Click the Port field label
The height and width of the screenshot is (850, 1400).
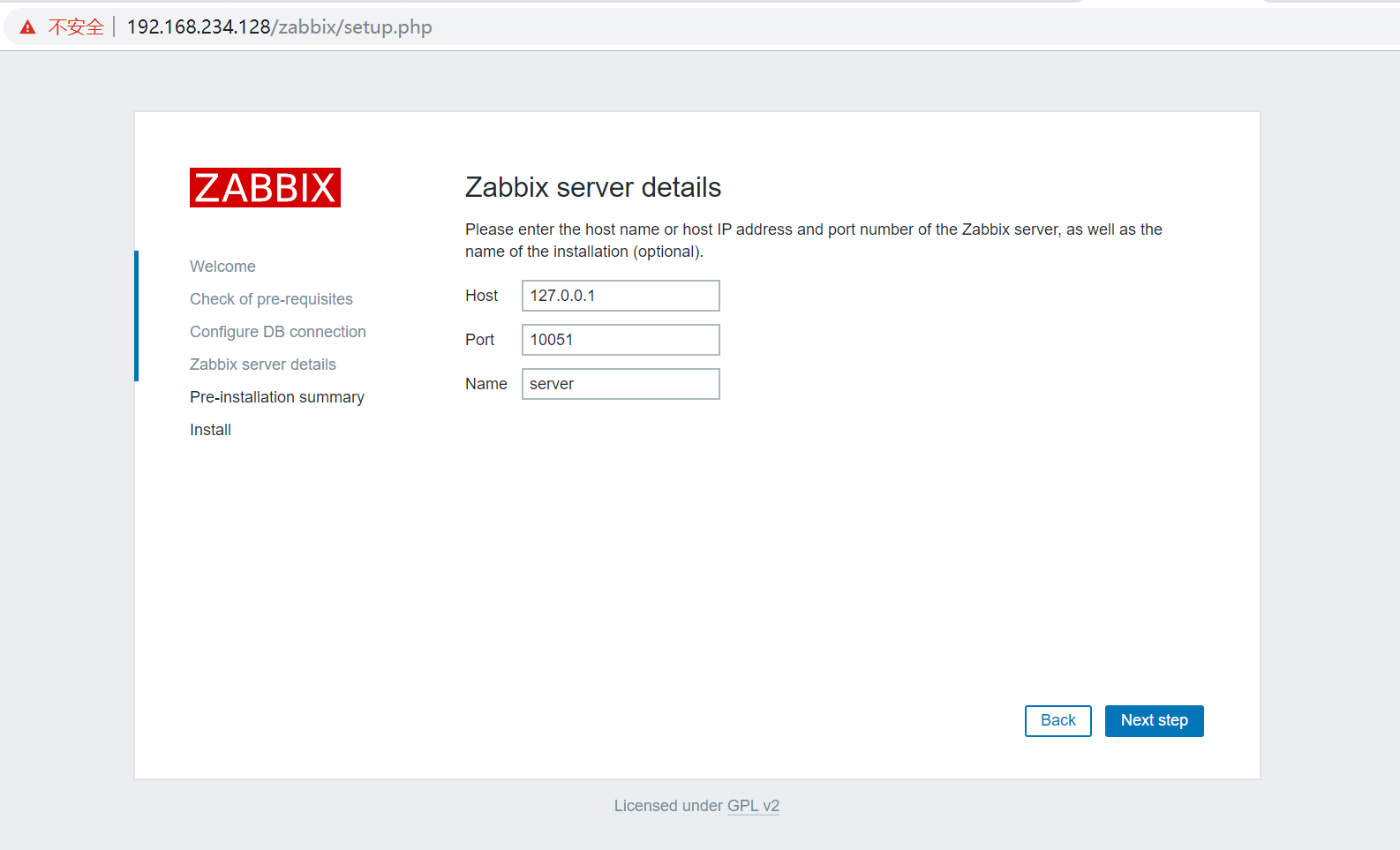[x=480, y=340]
